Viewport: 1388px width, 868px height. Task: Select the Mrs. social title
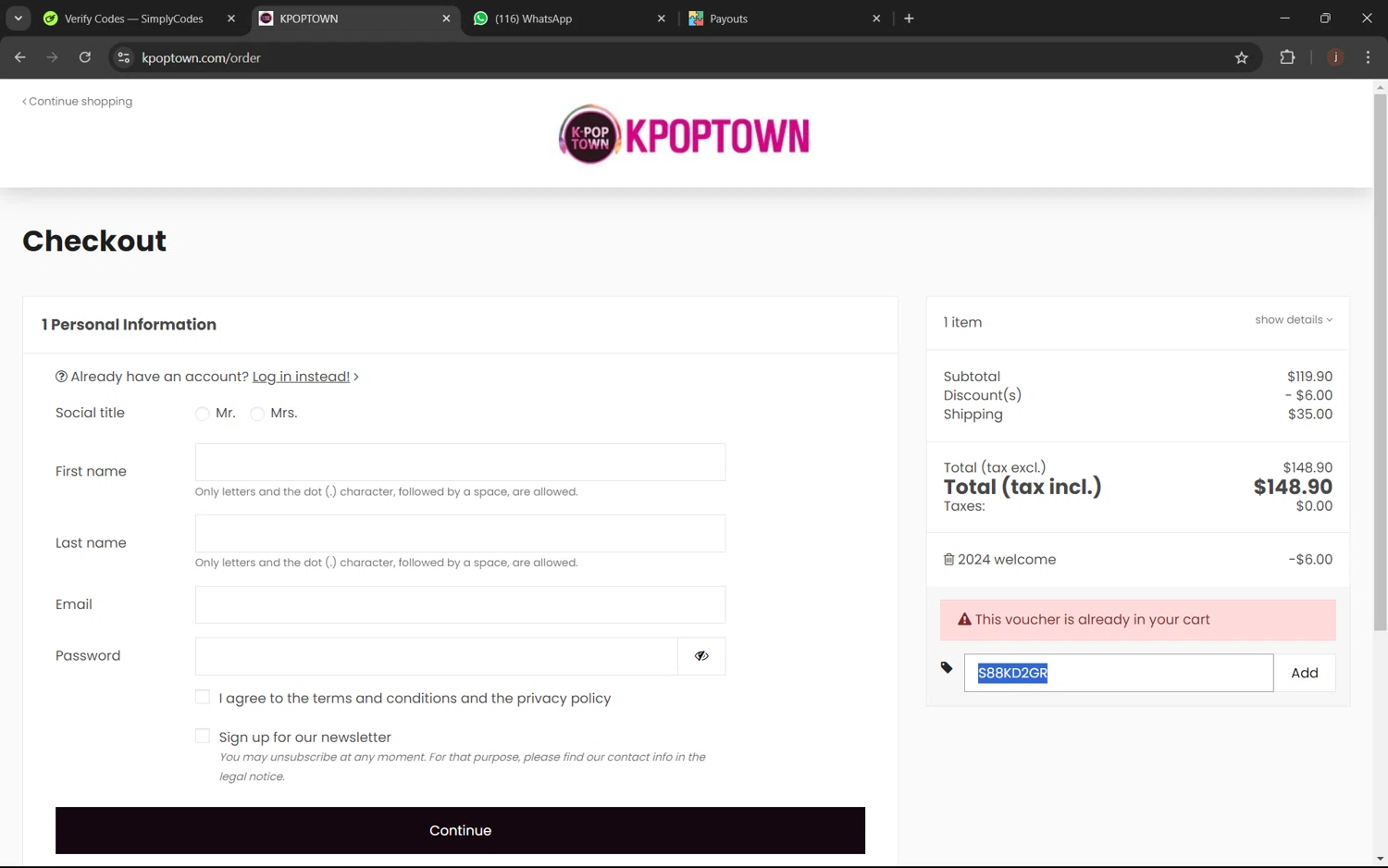click(257, 414)
